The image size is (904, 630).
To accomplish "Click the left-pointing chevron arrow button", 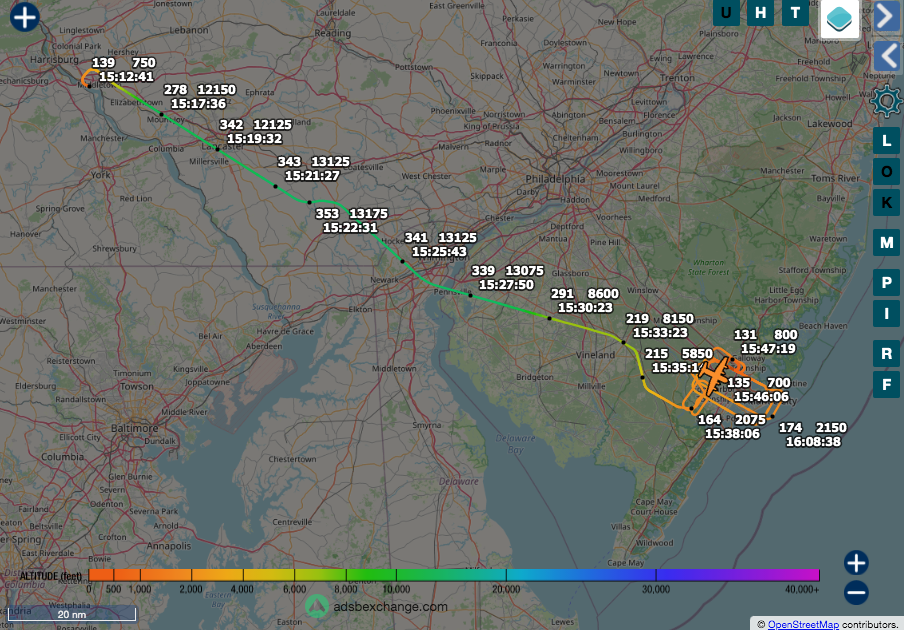I will coord(887,56).
